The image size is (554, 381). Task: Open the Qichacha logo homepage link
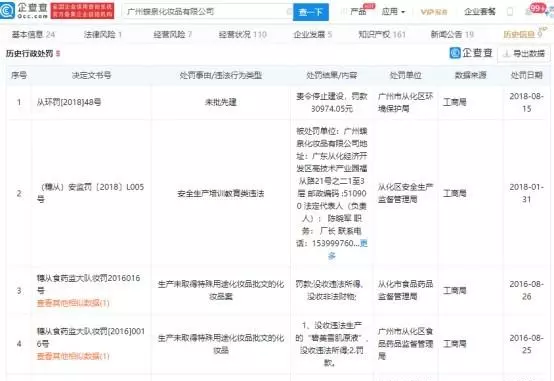point(24,11)
